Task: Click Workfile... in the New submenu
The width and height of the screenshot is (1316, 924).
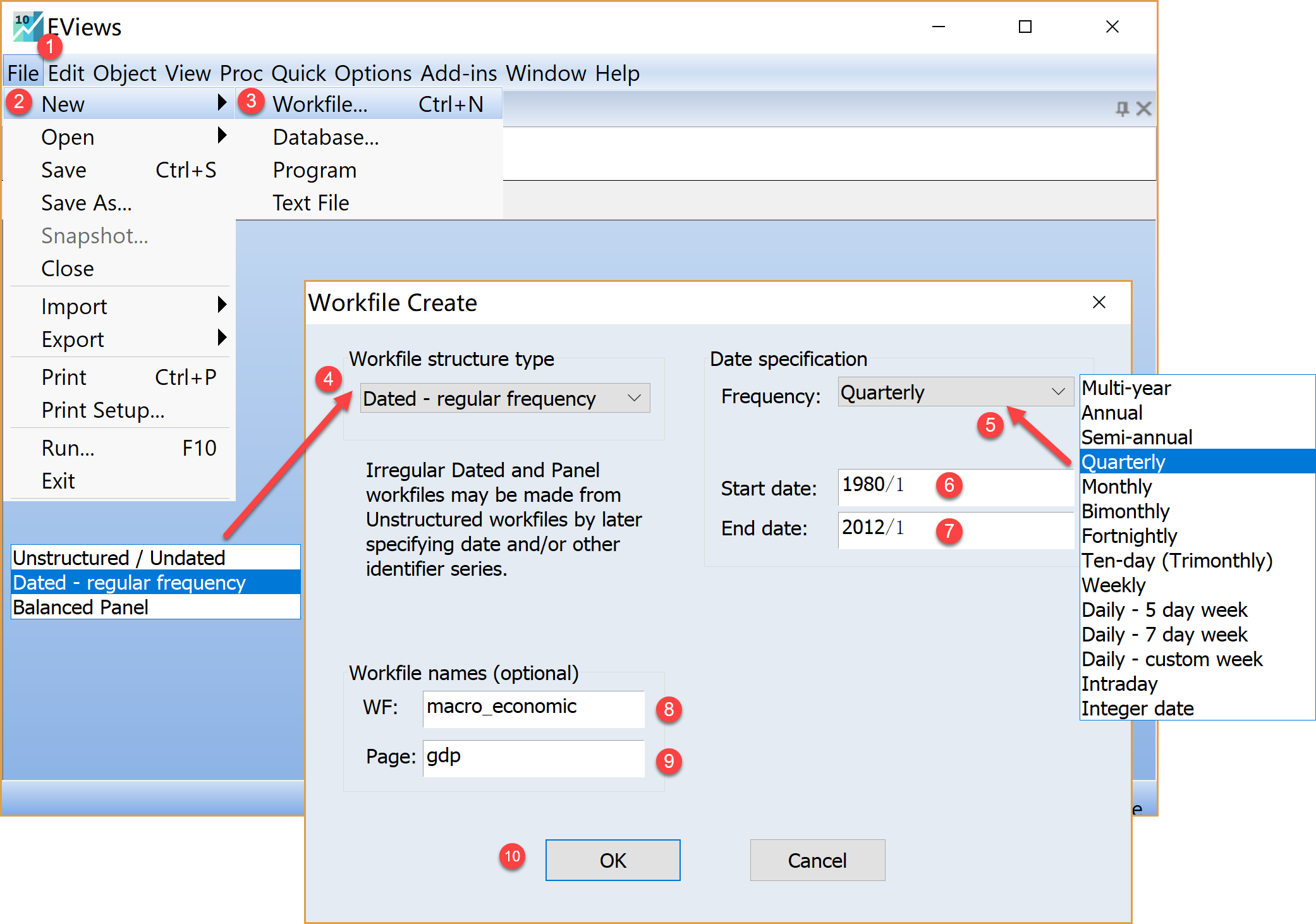Action: coord(320,104)
